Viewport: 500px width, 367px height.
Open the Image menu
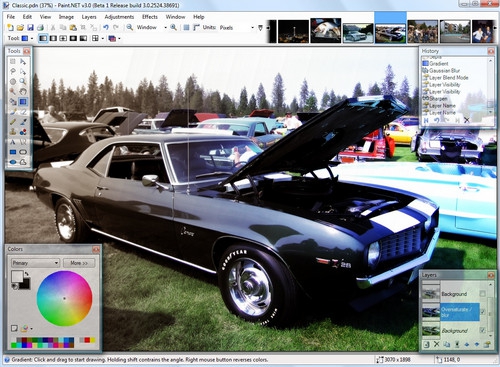pos(66,17)
